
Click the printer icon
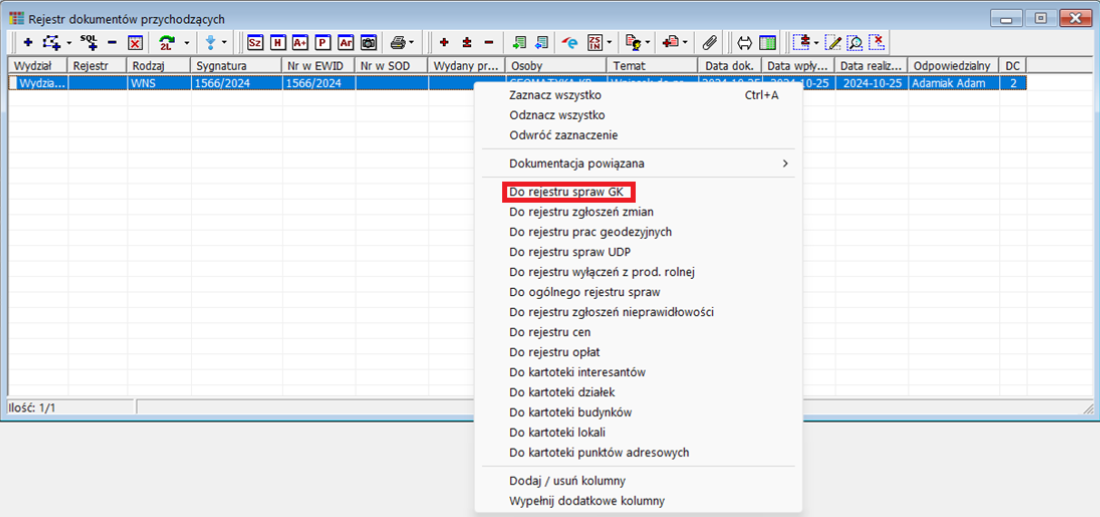pyautogui.click(x=398, y=43)
